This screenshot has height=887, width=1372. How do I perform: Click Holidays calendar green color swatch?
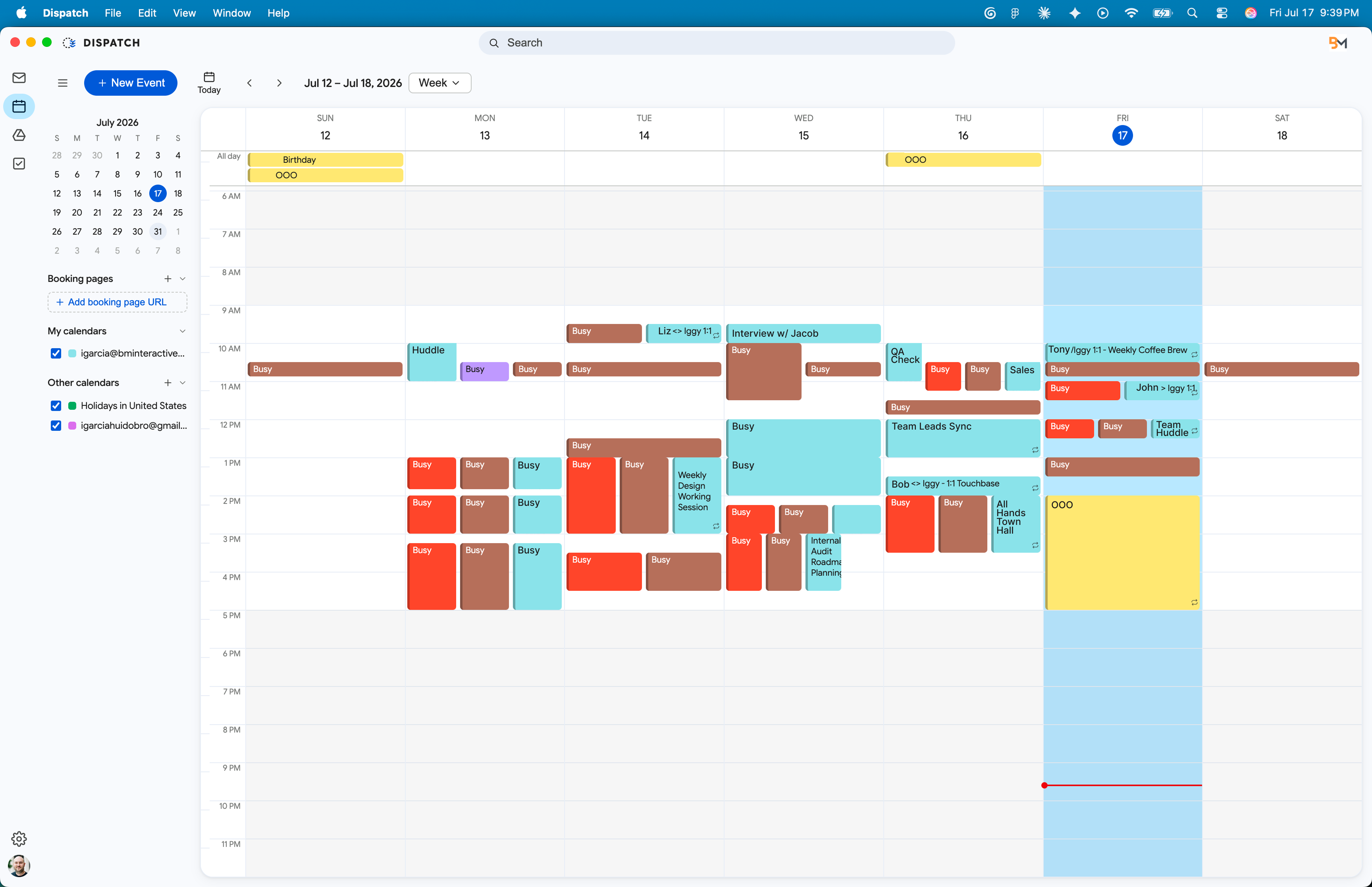[72, 406]
